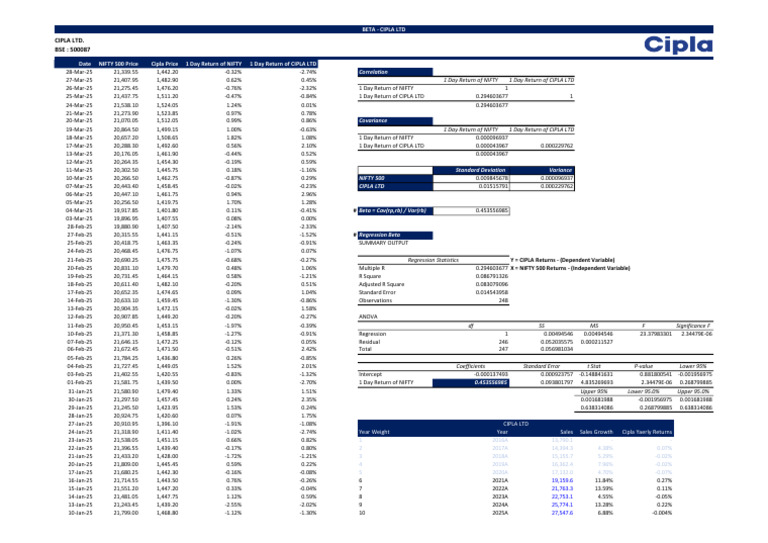The height and width of the screenshot is (543, 768).
Task: Click NIFTY price "21,407.95" in 27-Mar-25 row
Action: point(126,80)
